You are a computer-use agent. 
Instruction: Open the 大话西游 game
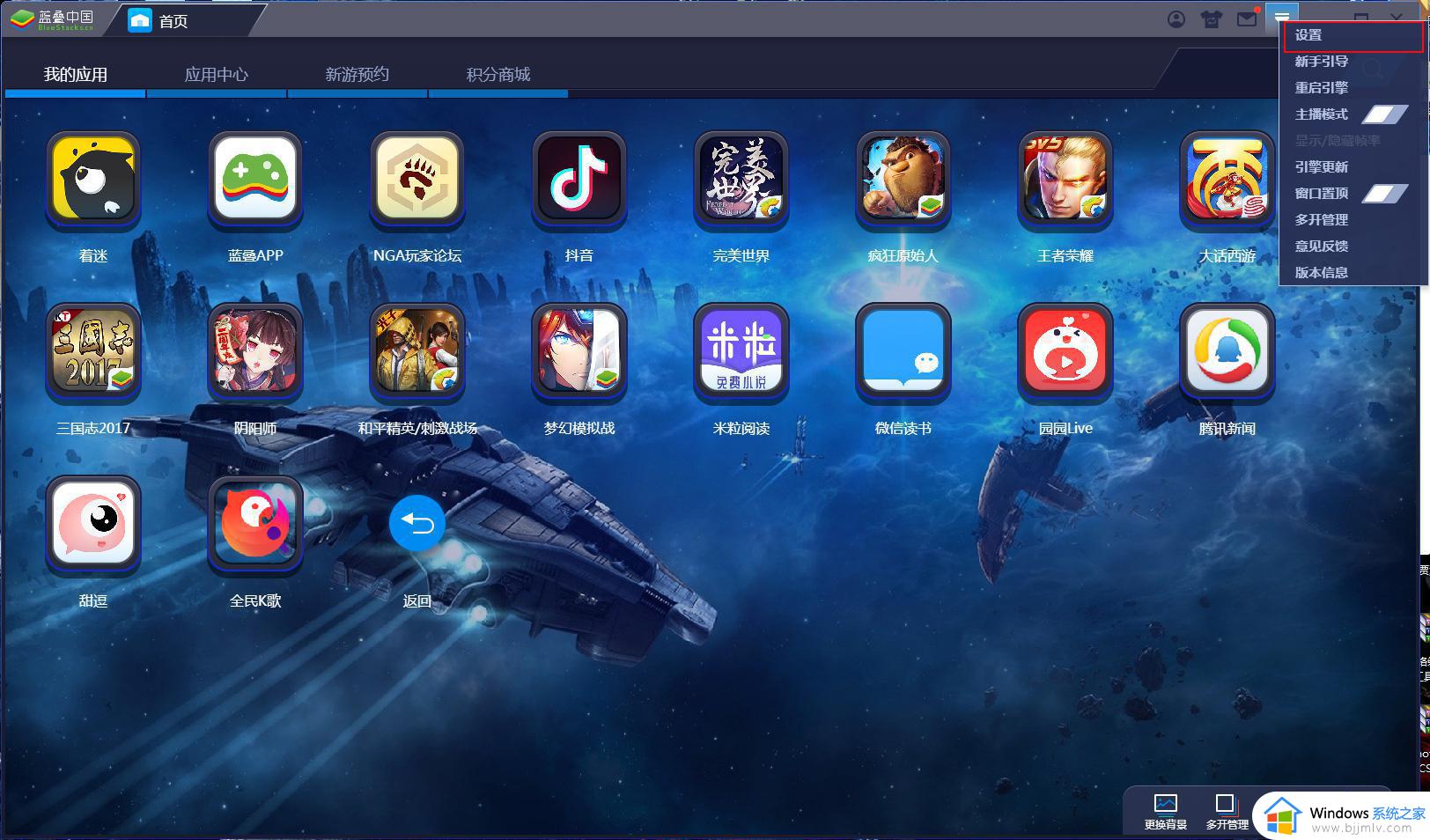tap(1227, 179)
